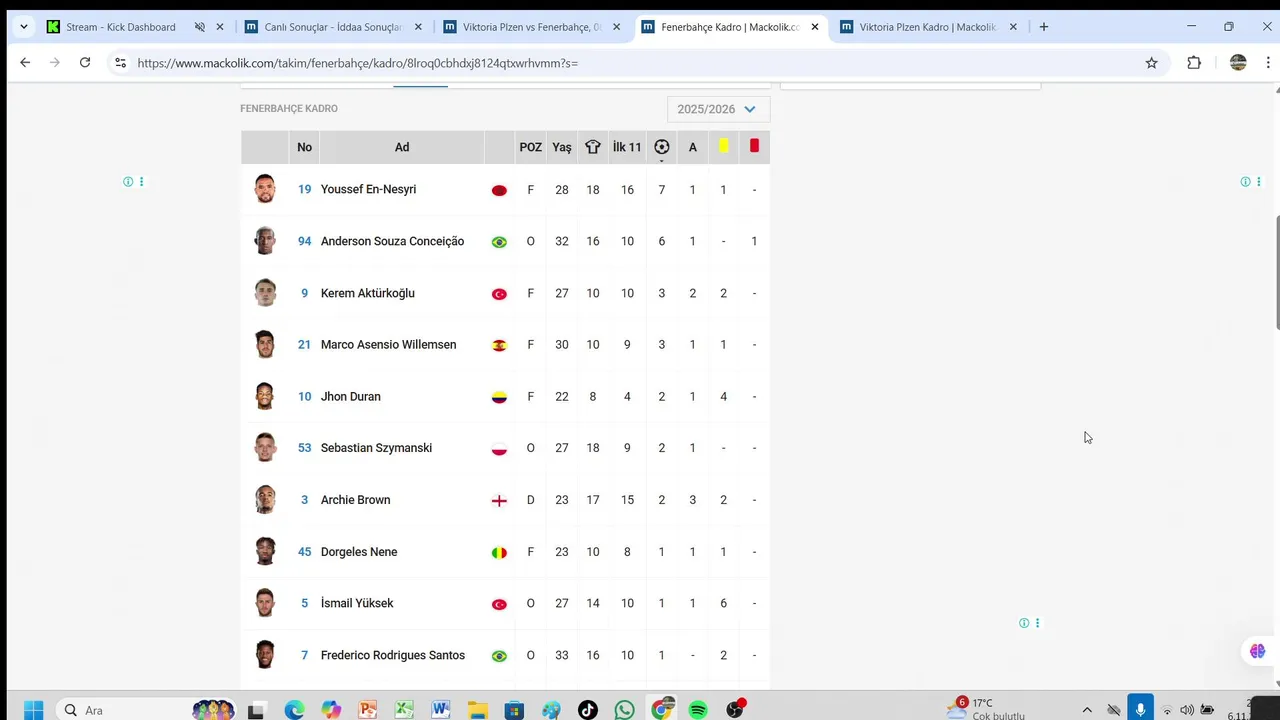Toggle the taskbar microphone button
Image resolution: width=1280 pixels, height=720 pixels.
(1140, 708)
